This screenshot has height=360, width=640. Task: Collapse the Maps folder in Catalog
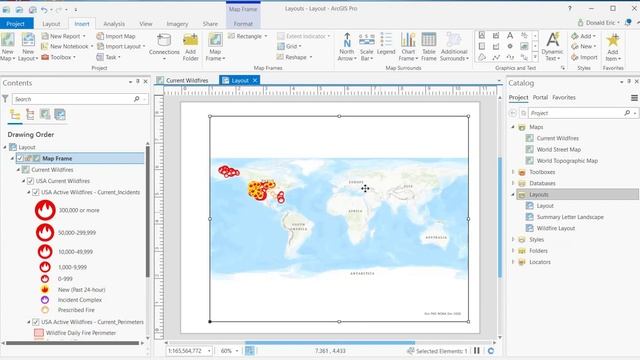click(x=513, y=127)
